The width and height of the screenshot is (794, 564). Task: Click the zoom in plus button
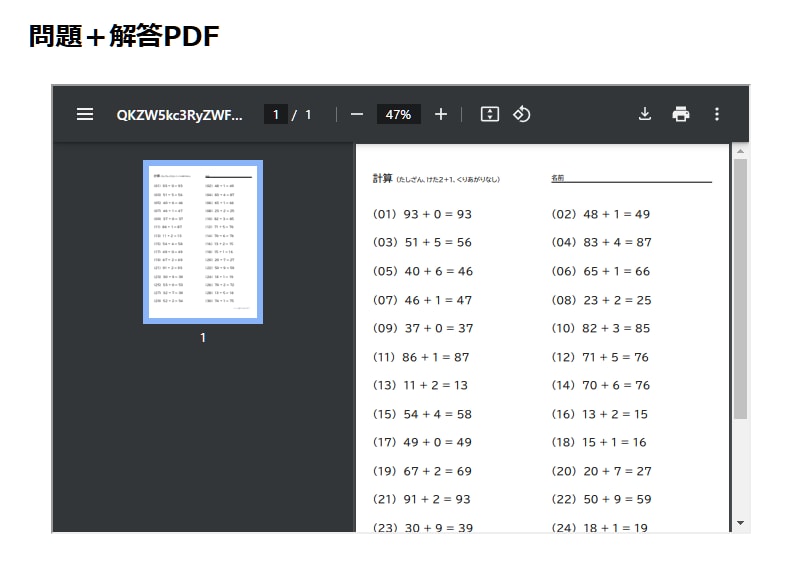pos(441,114)
